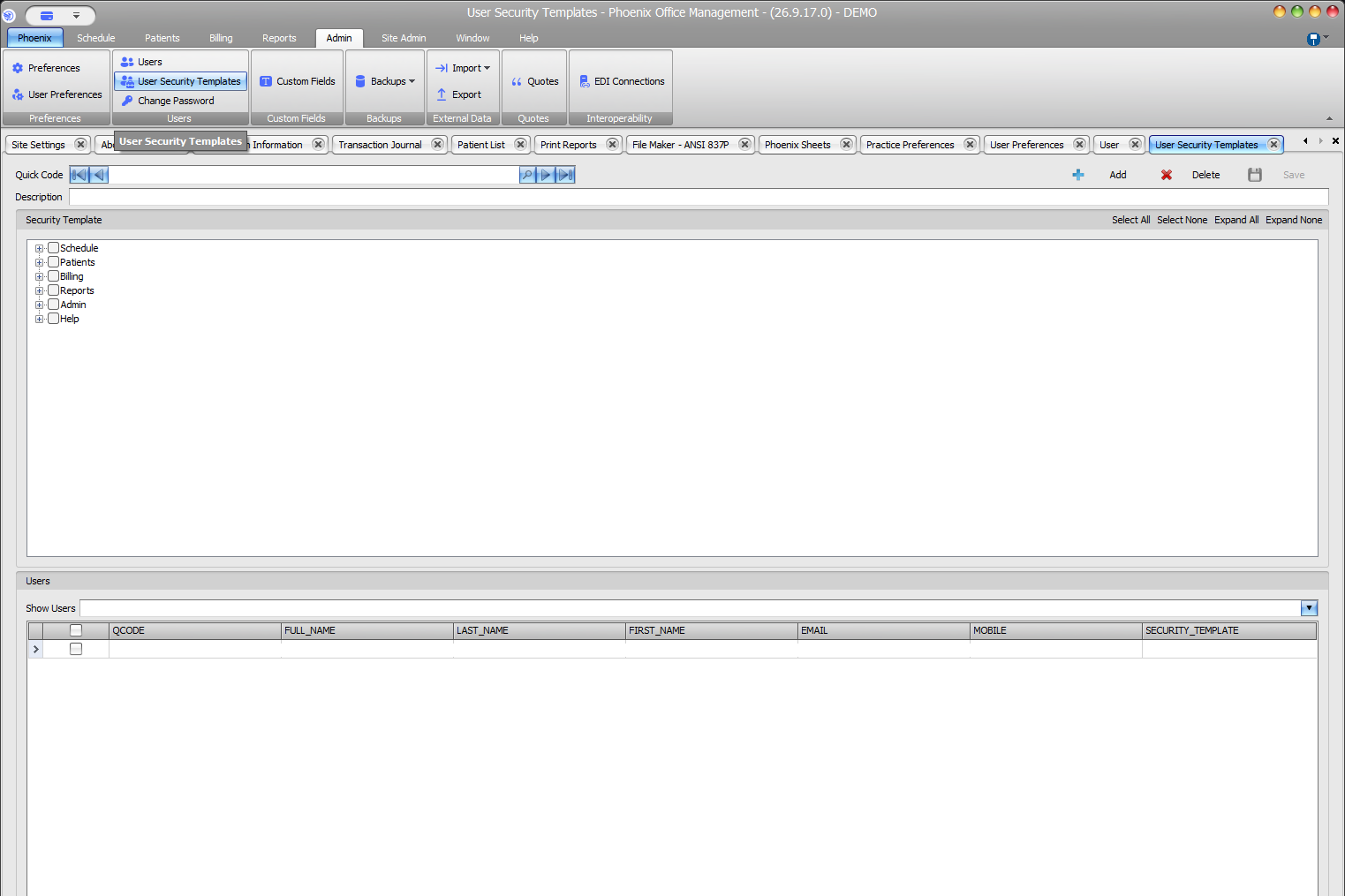Click the Export ribbon item
The height and width of the screenshot is (896, 1345).
point(458,94)
